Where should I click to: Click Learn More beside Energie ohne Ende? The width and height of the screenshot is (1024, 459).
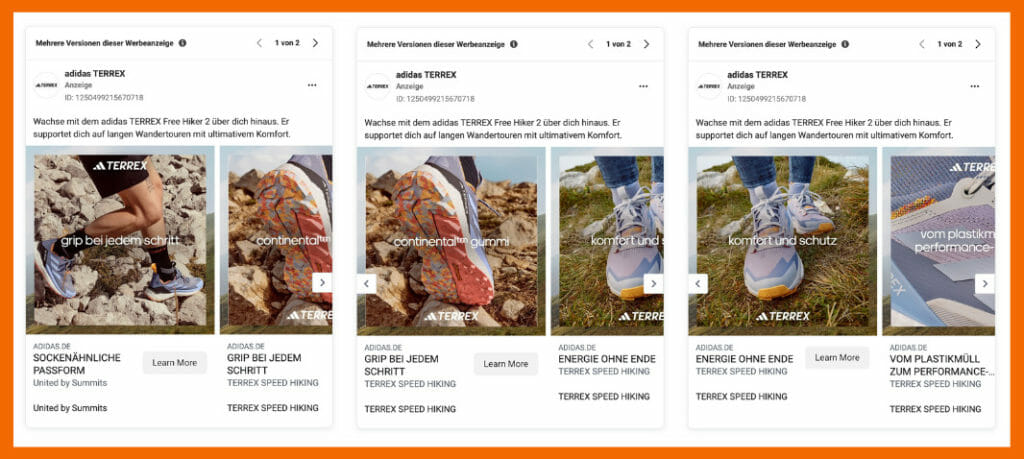(x=837, y=358)
